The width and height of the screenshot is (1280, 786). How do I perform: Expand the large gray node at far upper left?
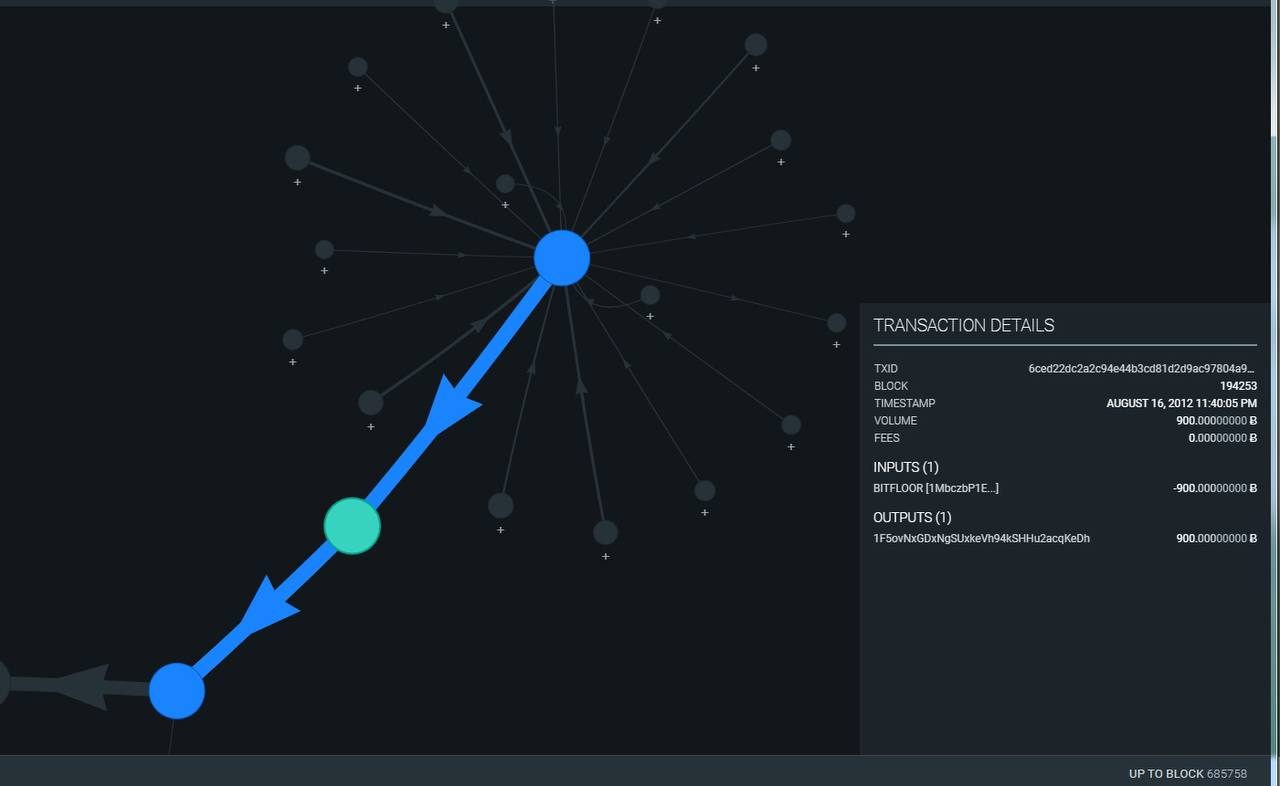pyautogui.click(x=297, y=182)
